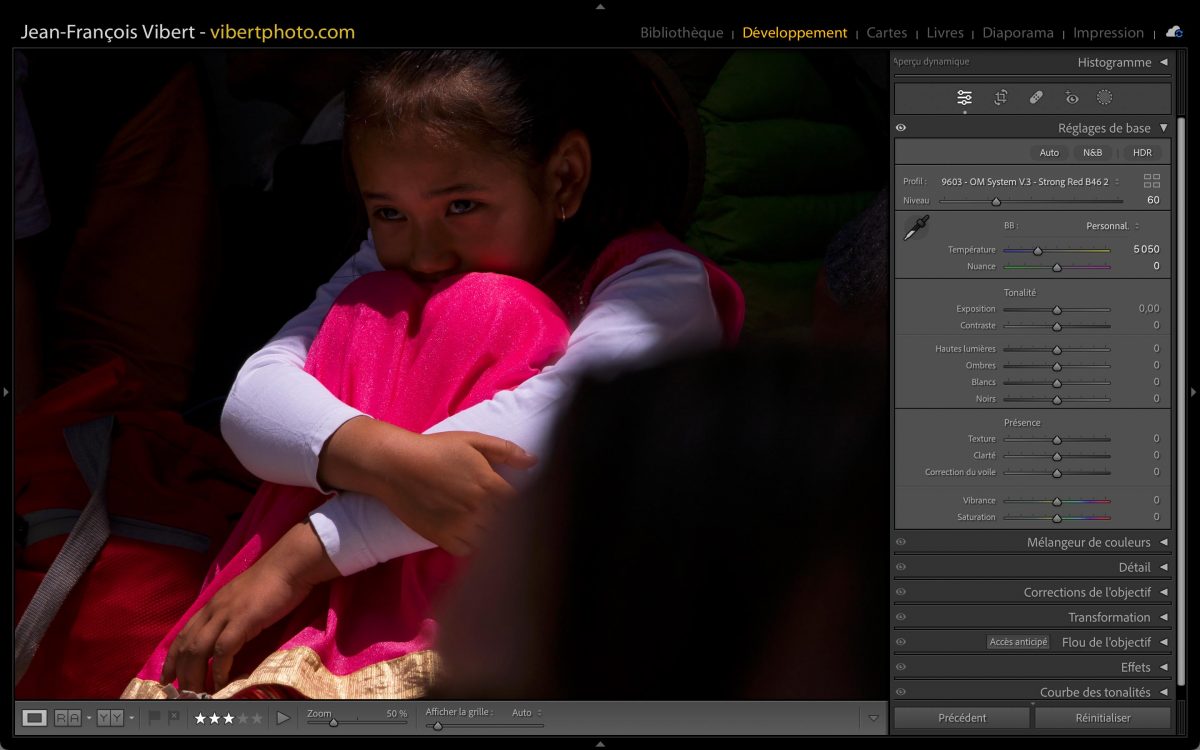Viewport: 1200px width, 750px height.
Task: Click the loupe view icon in toolbar
Action: [35, 717]
